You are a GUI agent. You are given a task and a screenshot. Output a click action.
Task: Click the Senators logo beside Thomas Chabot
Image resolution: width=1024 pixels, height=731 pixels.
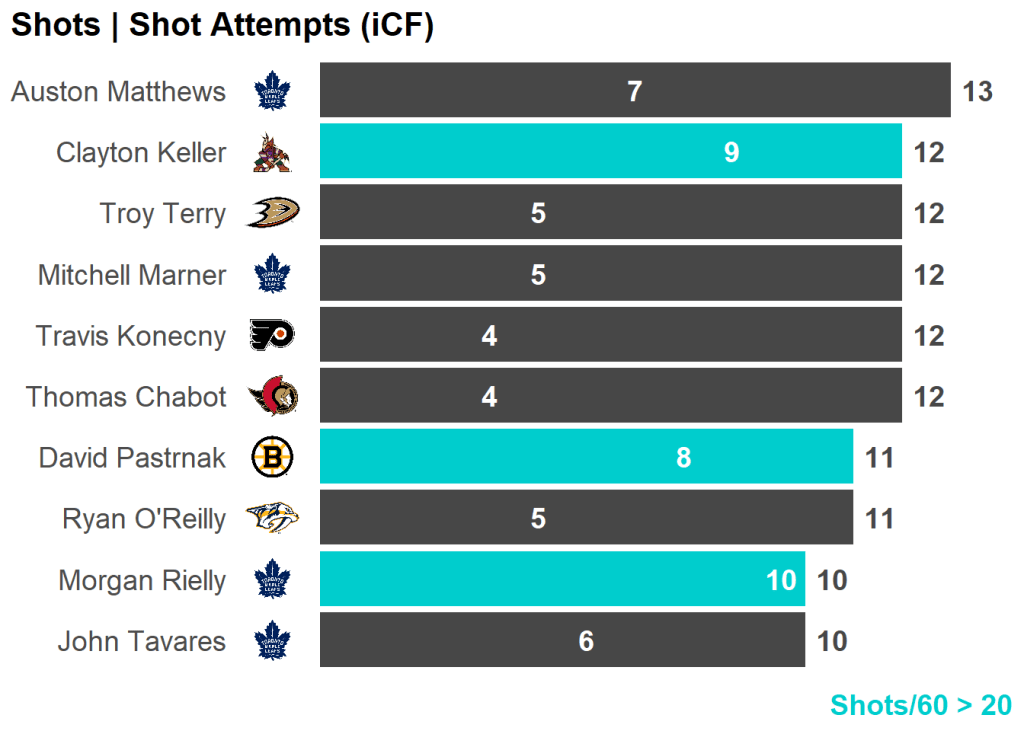click(x=273, y=397)
